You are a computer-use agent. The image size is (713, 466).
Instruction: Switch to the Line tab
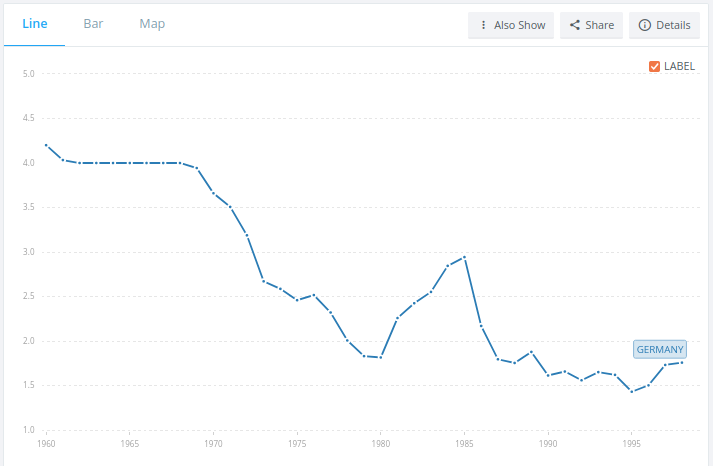35,24
